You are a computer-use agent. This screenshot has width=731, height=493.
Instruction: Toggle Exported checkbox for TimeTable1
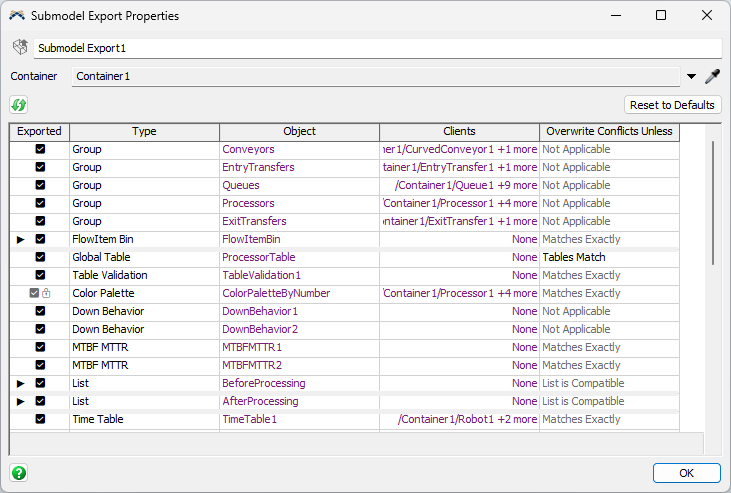tap(40, 419)
